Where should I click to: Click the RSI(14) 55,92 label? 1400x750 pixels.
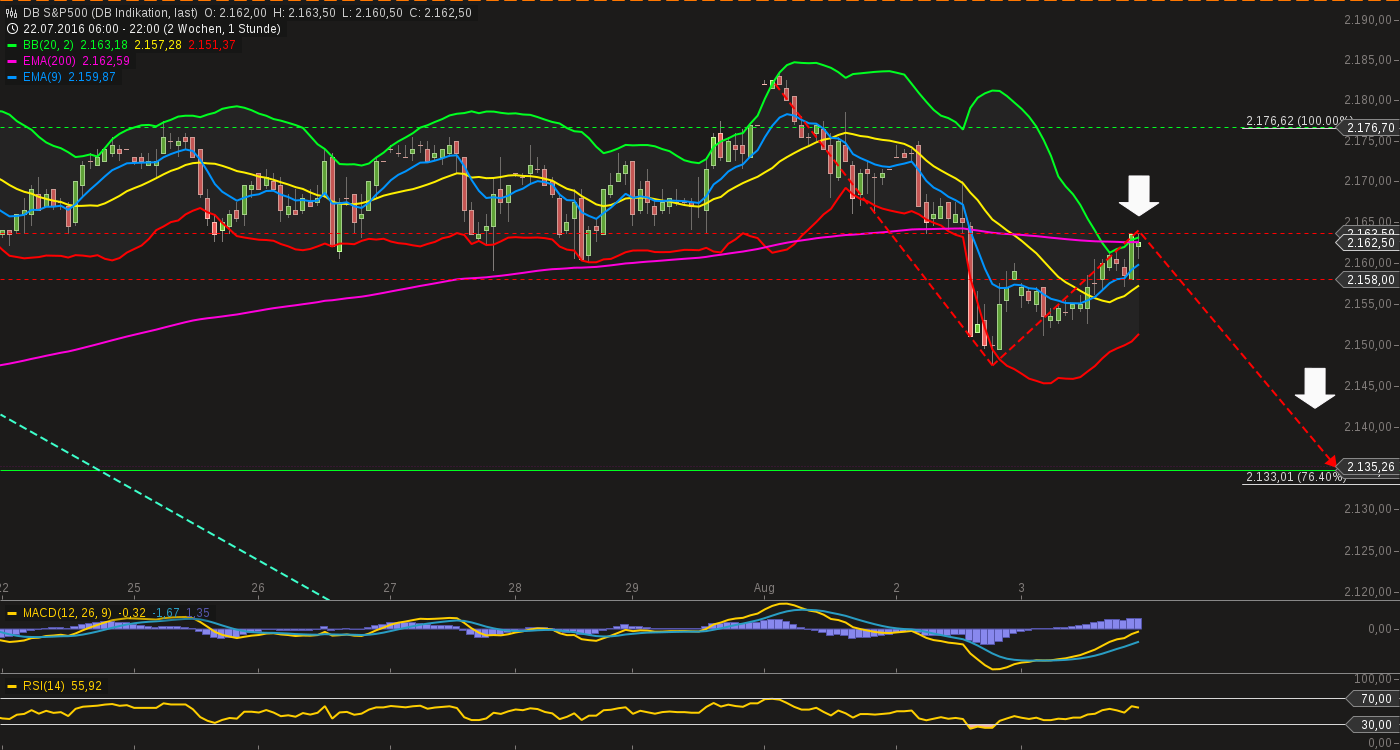(x=62, y=686)
